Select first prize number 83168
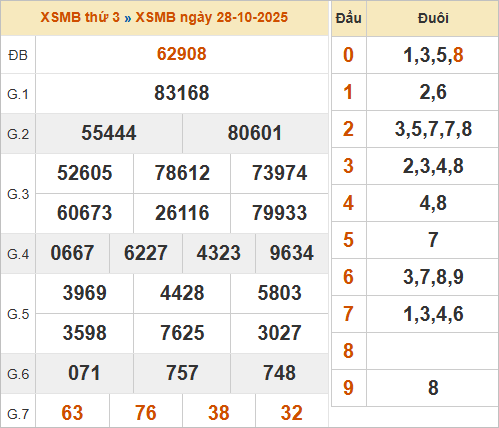Viewport: 499px width, 428px height. (x=182, y=93)
